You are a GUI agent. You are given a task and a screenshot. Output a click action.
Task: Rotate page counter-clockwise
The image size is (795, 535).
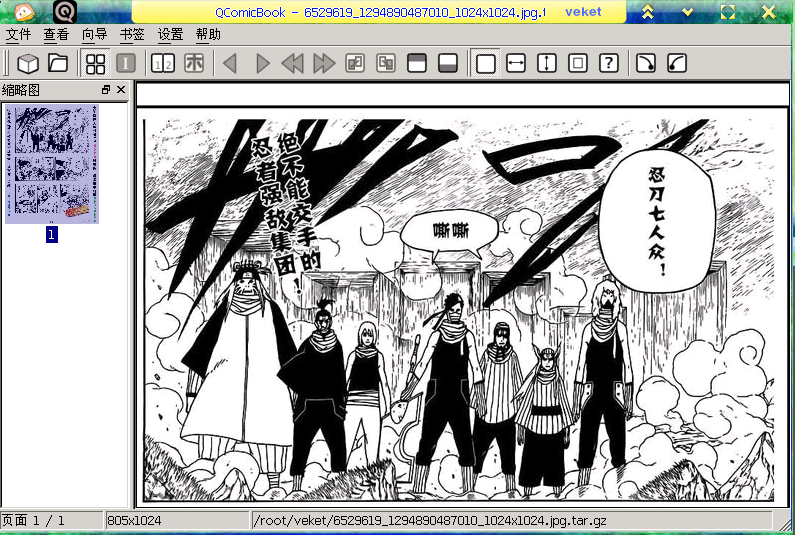coord(677,63)
